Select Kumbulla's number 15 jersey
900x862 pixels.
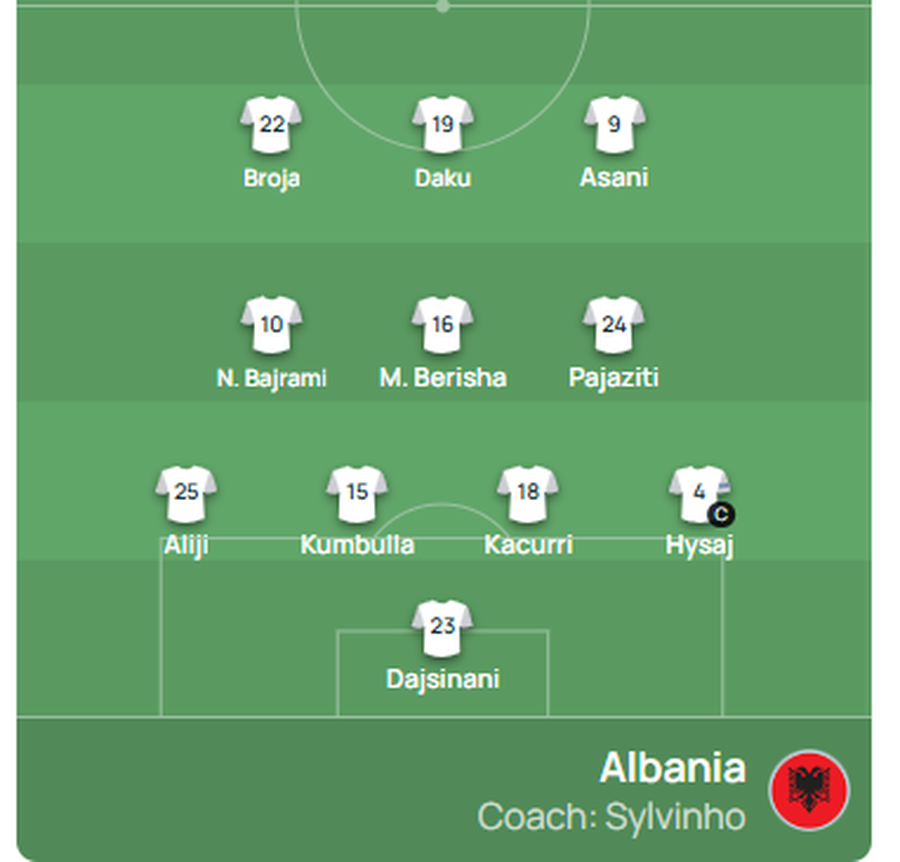357,494
